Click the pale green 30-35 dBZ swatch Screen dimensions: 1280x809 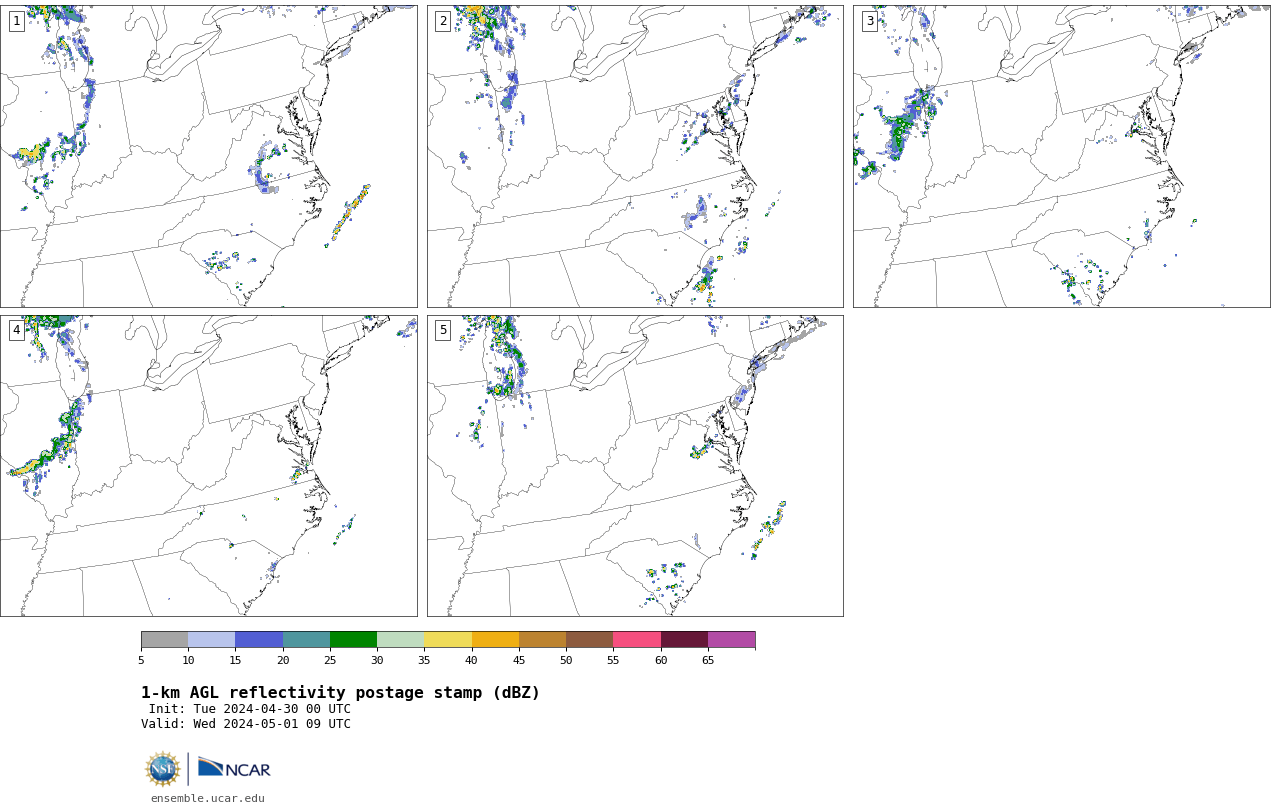(401, 640)
